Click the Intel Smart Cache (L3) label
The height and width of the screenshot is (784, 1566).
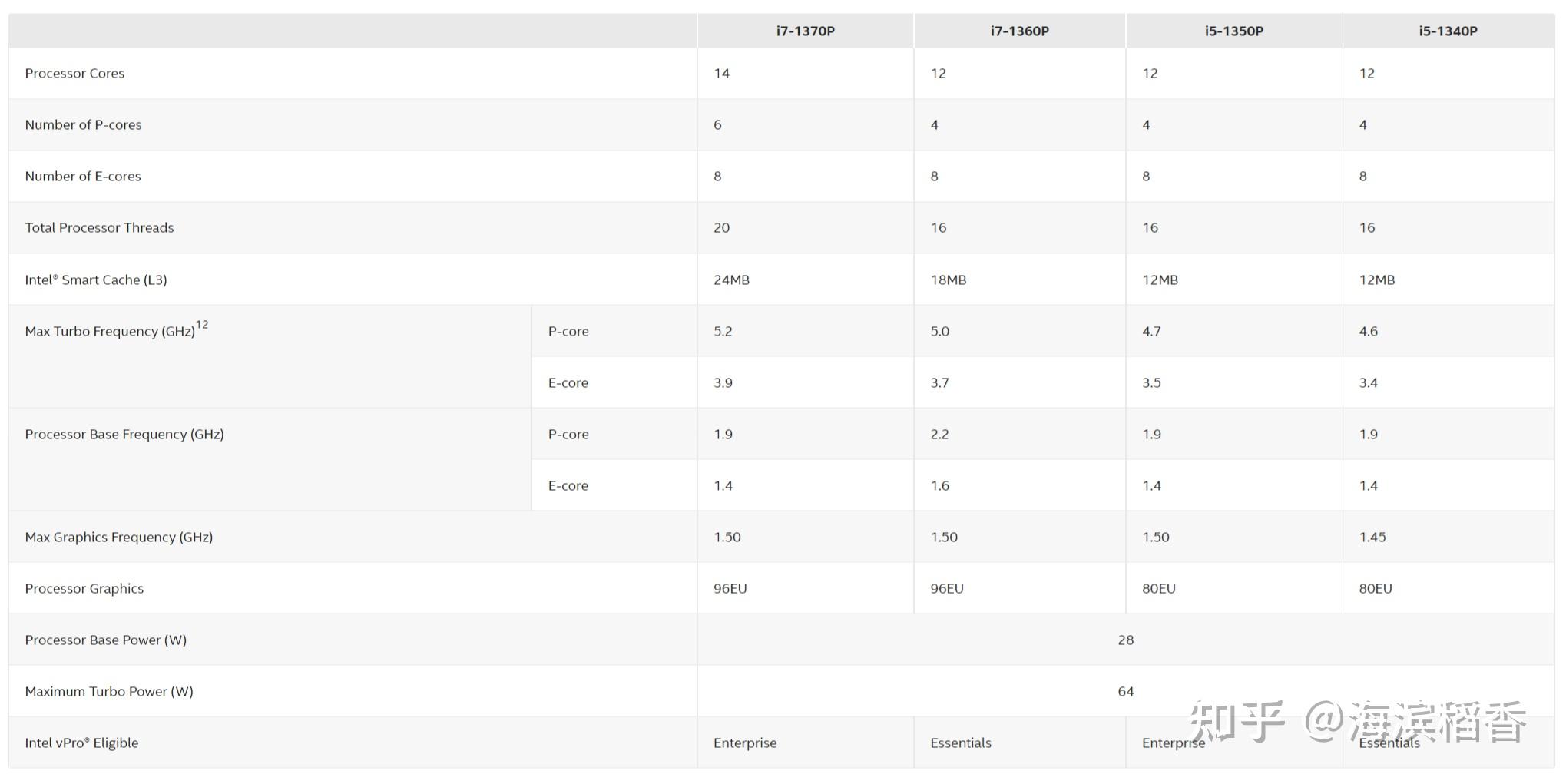point(95,280)
